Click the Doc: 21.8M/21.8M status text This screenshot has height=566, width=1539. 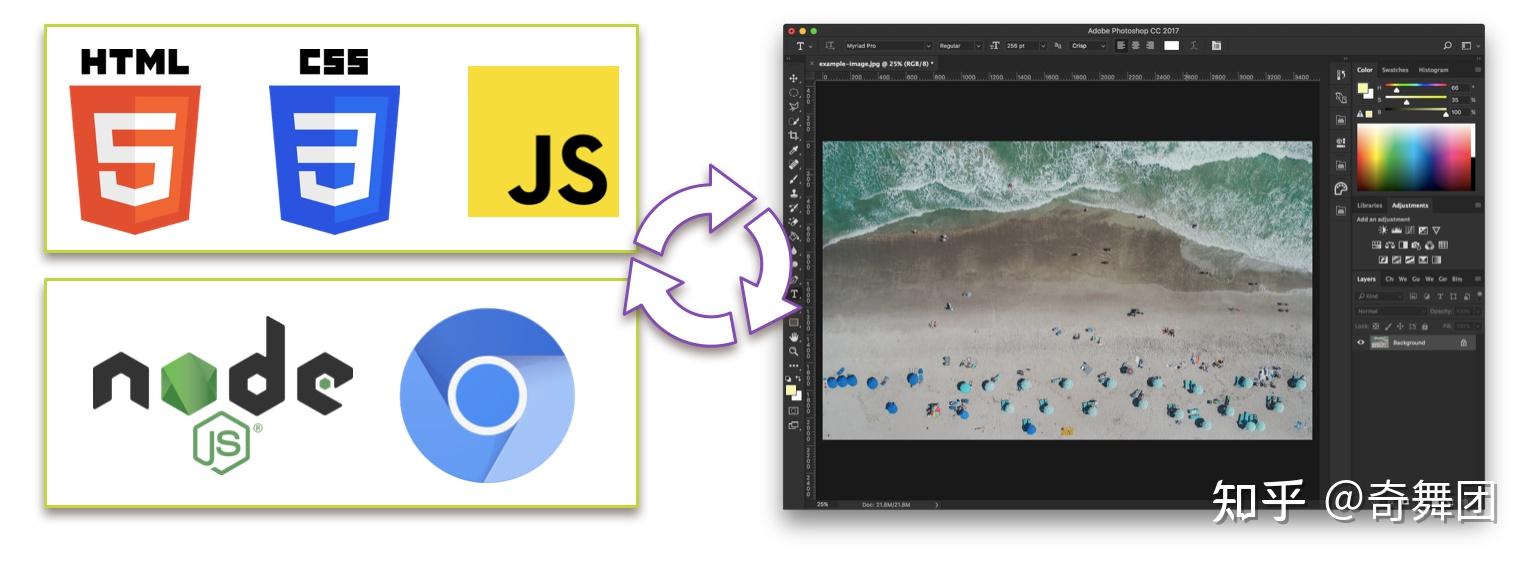click(x=886, y=504)
